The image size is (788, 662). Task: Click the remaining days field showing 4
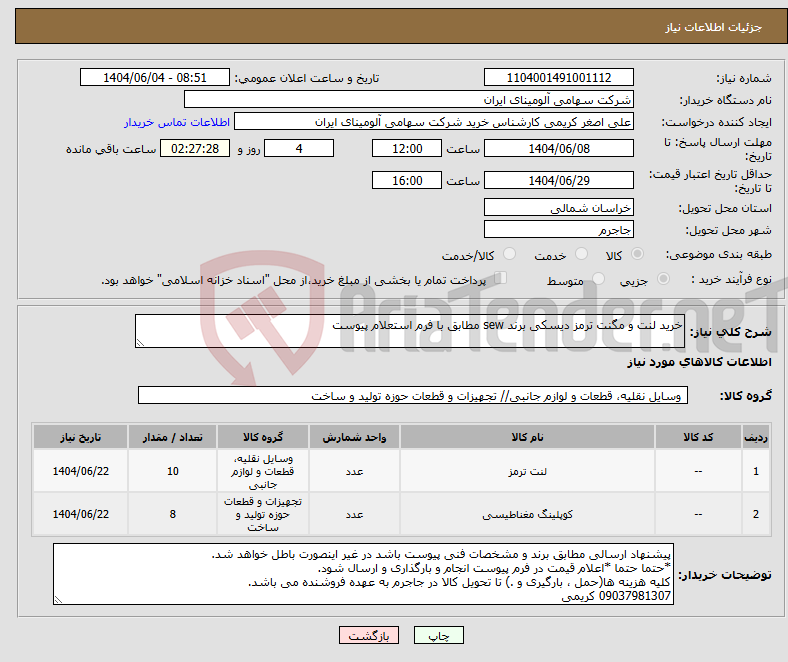pyautogui.click(x=299, y=149)
